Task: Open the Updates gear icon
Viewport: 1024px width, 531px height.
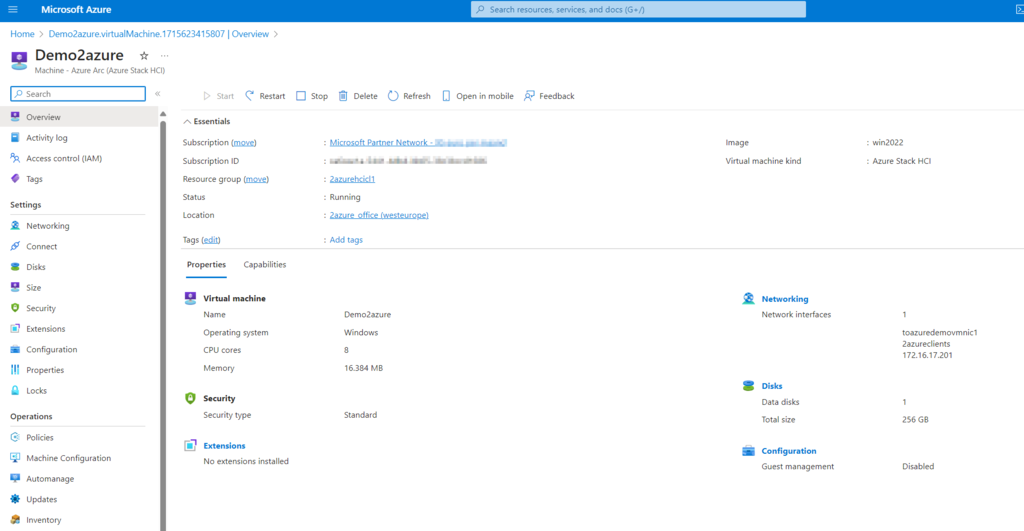Action: pos(15,499)
